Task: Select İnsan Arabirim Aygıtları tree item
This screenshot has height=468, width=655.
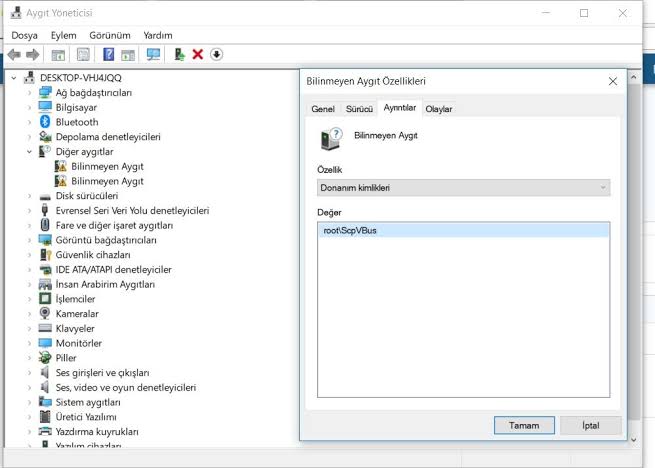Action: tap(105, 284)
